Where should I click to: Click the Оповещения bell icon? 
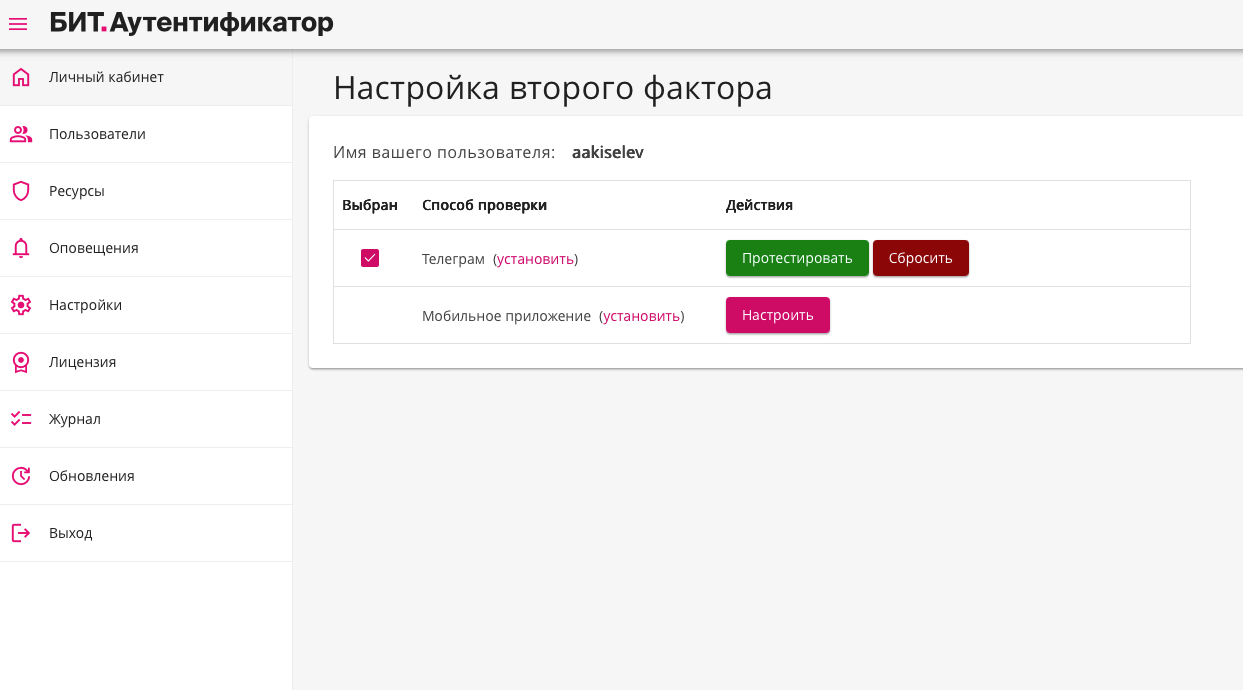[21, 248]
